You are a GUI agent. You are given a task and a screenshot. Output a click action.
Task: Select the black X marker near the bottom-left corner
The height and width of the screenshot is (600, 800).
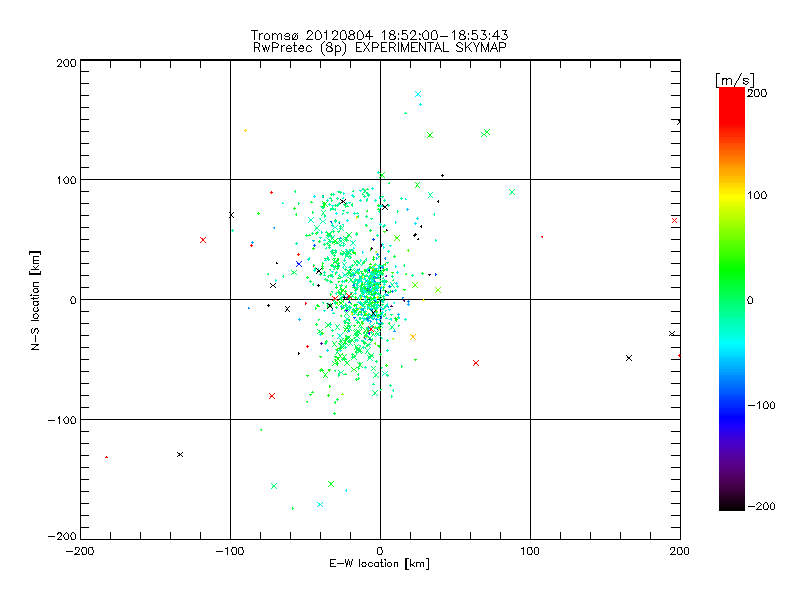[x=180, y=454]
